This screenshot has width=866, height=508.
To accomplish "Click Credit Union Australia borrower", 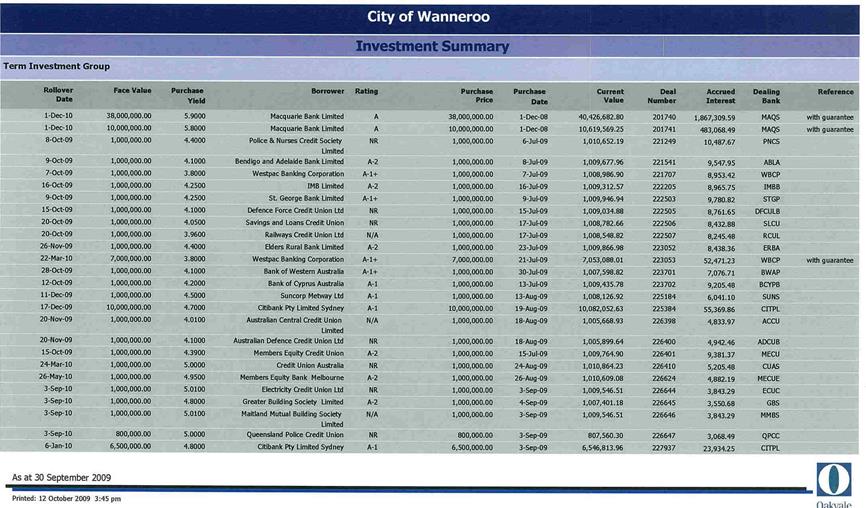I will point(310,365).
